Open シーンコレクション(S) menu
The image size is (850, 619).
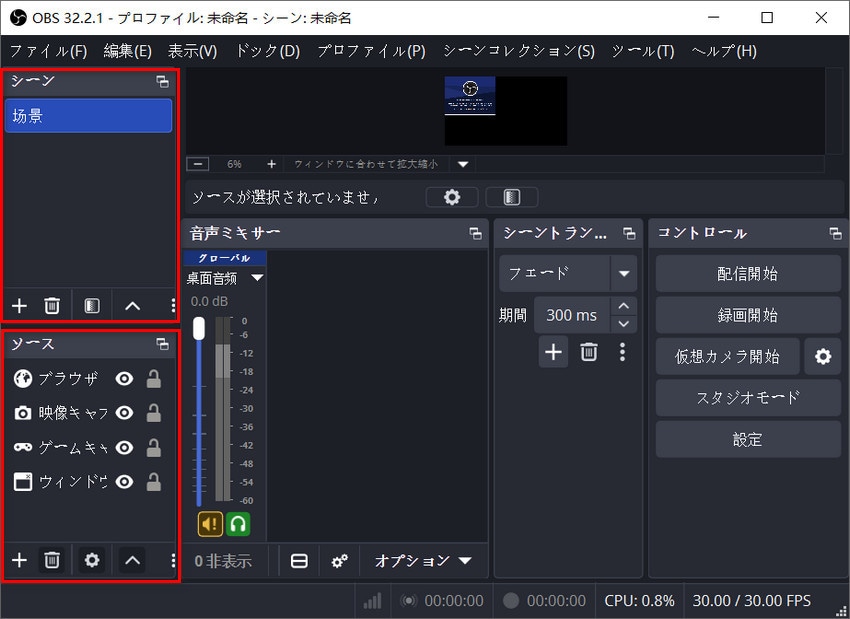(x=519, y=51)
